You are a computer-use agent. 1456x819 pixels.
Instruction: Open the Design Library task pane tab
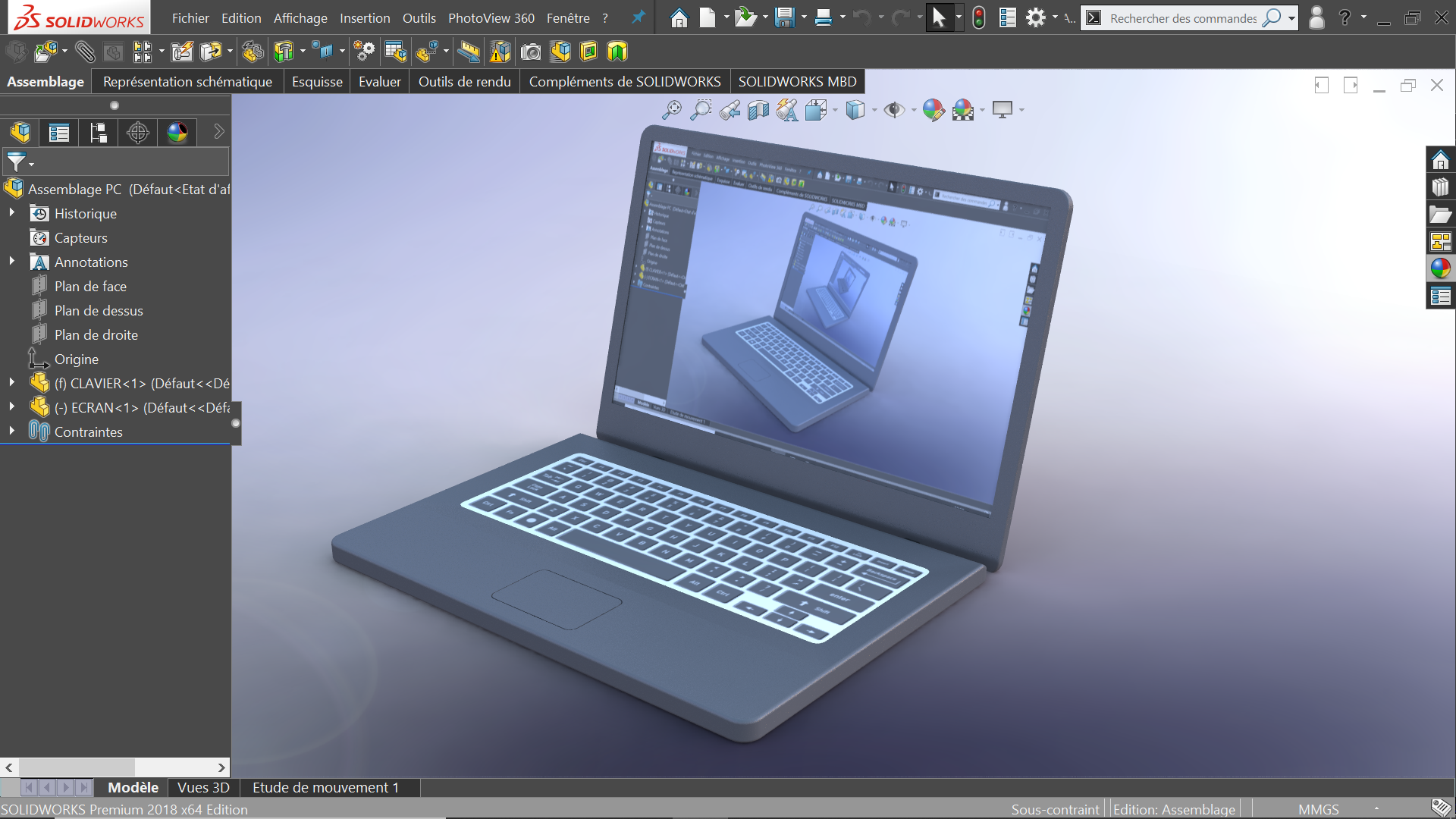click(x=1440, y=187)
